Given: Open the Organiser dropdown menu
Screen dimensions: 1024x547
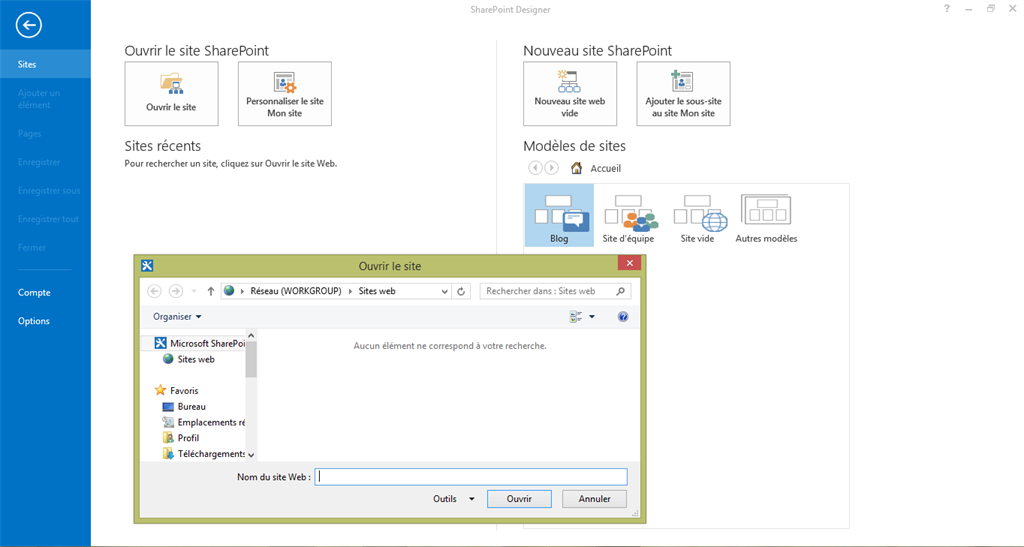Looking at the screenshot, I should [177, 317].
